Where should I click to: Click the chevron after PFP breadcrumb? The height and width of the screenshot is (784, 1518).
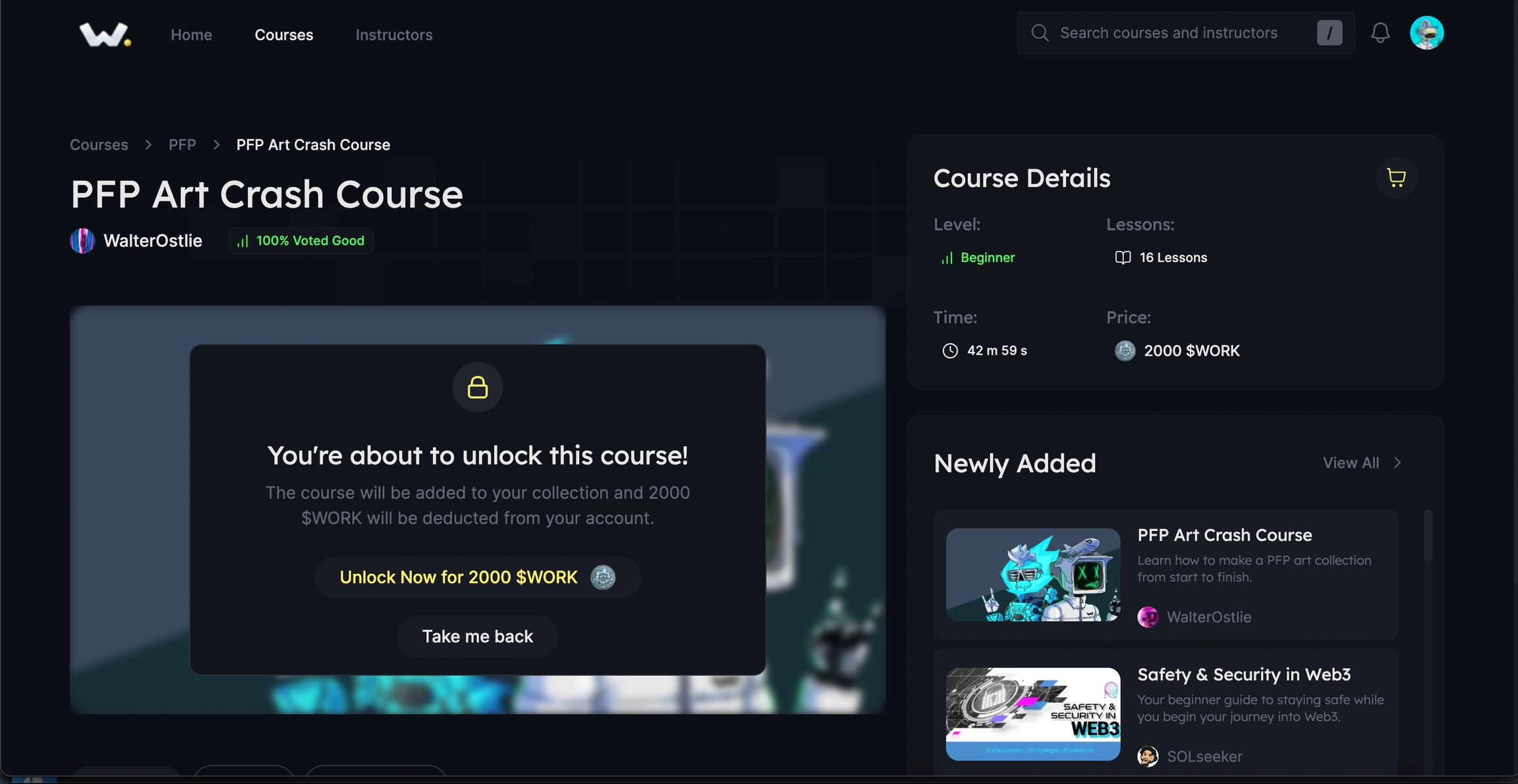pyautogui.click(x=216, y=145)
